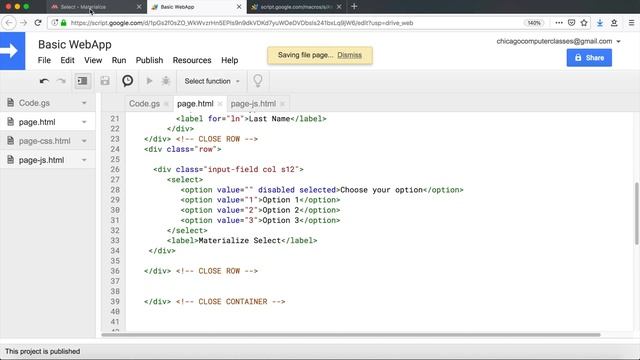Image resolution: width=640 pixels, height=360 pixels.
Task: Expand page-js.html file options arrow
Action: click(84, 160)
